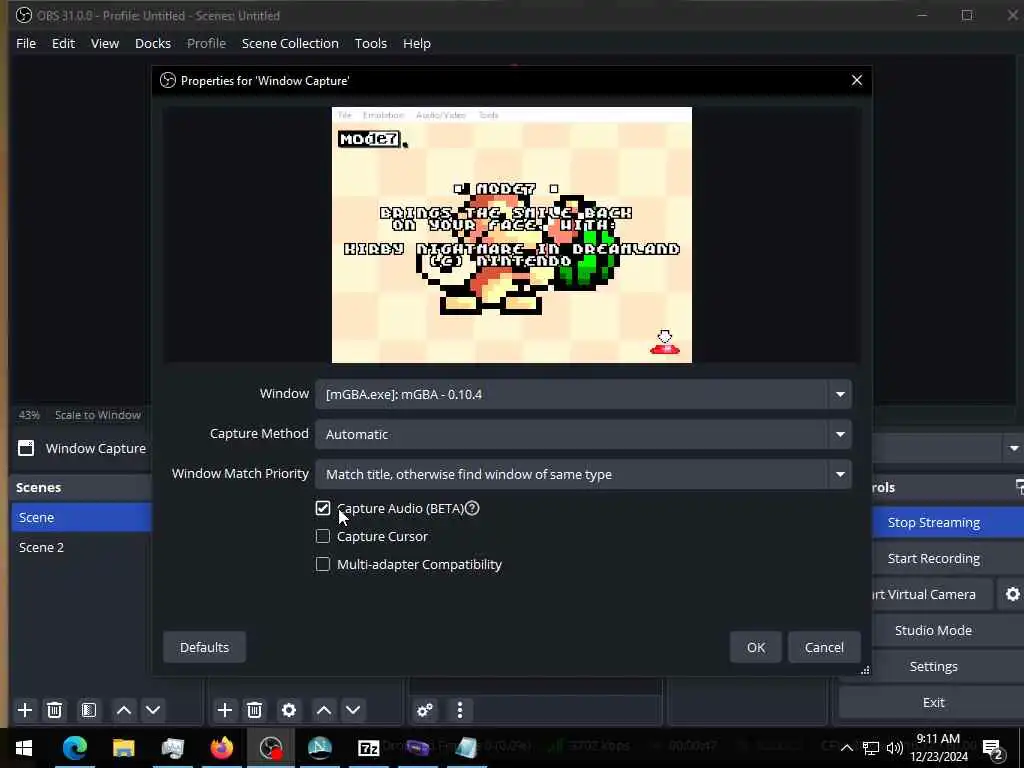
Task: Open Firefox from the taskbar
Action: (x=221, y=748)
